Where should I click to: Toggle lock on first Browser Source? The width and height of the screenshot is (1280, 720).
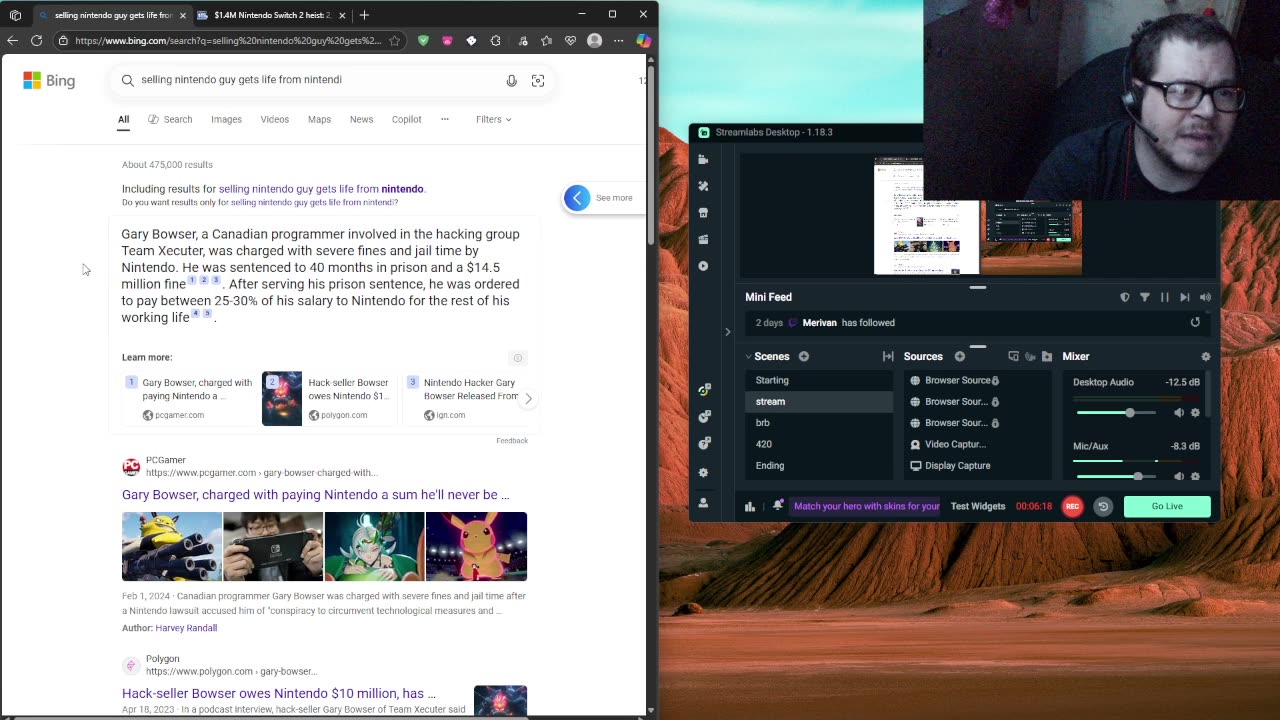point(995,381)
